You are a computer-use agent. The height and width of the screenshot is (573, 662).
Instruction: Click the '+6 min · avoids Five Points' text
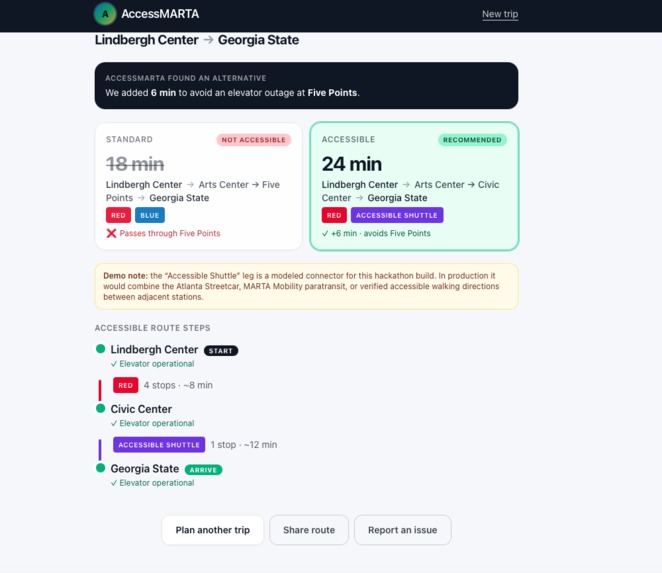(381, 233)
